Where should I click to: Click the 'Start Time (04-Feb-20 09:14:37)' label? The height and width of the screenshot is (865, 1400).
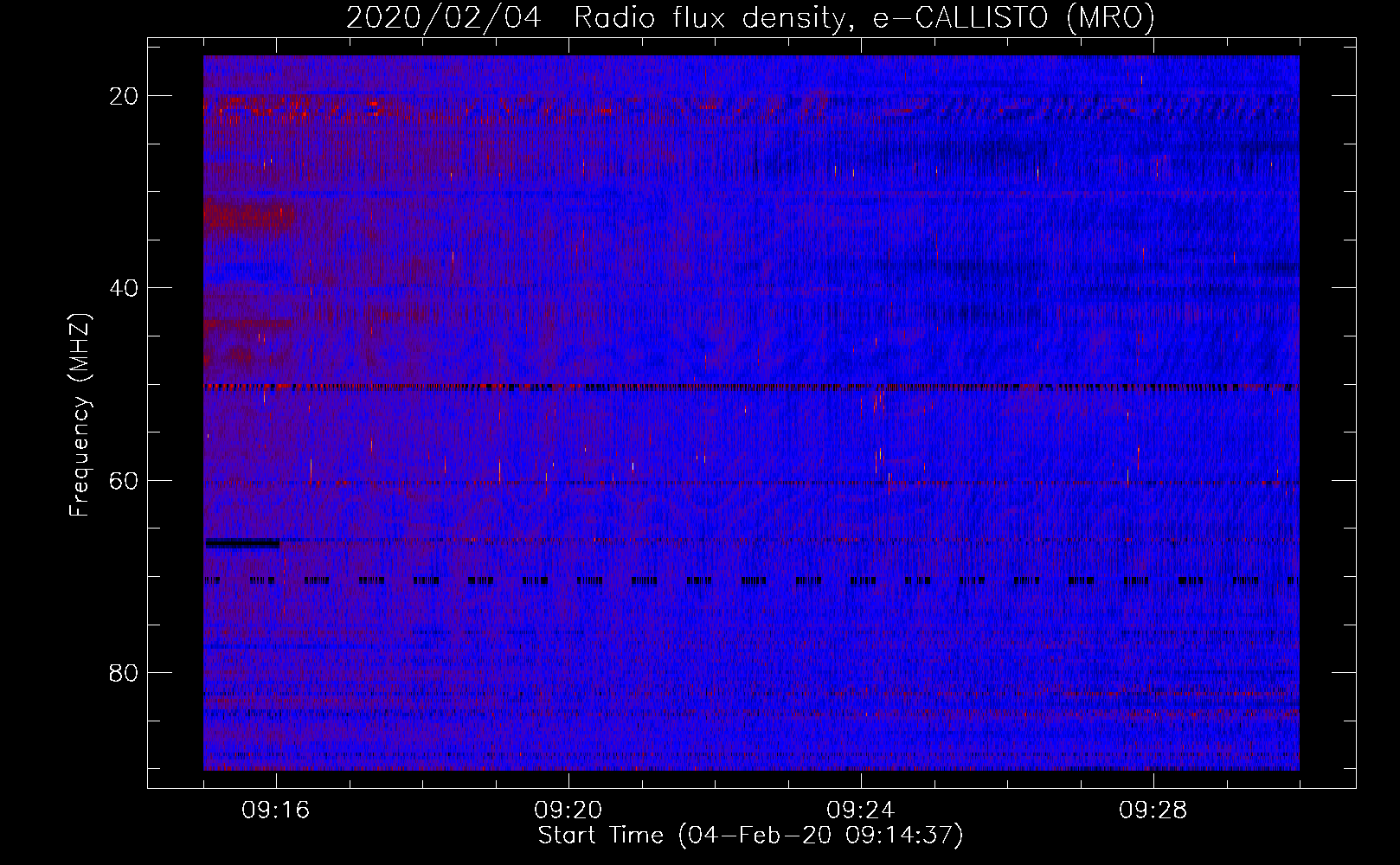pos(751,836)
